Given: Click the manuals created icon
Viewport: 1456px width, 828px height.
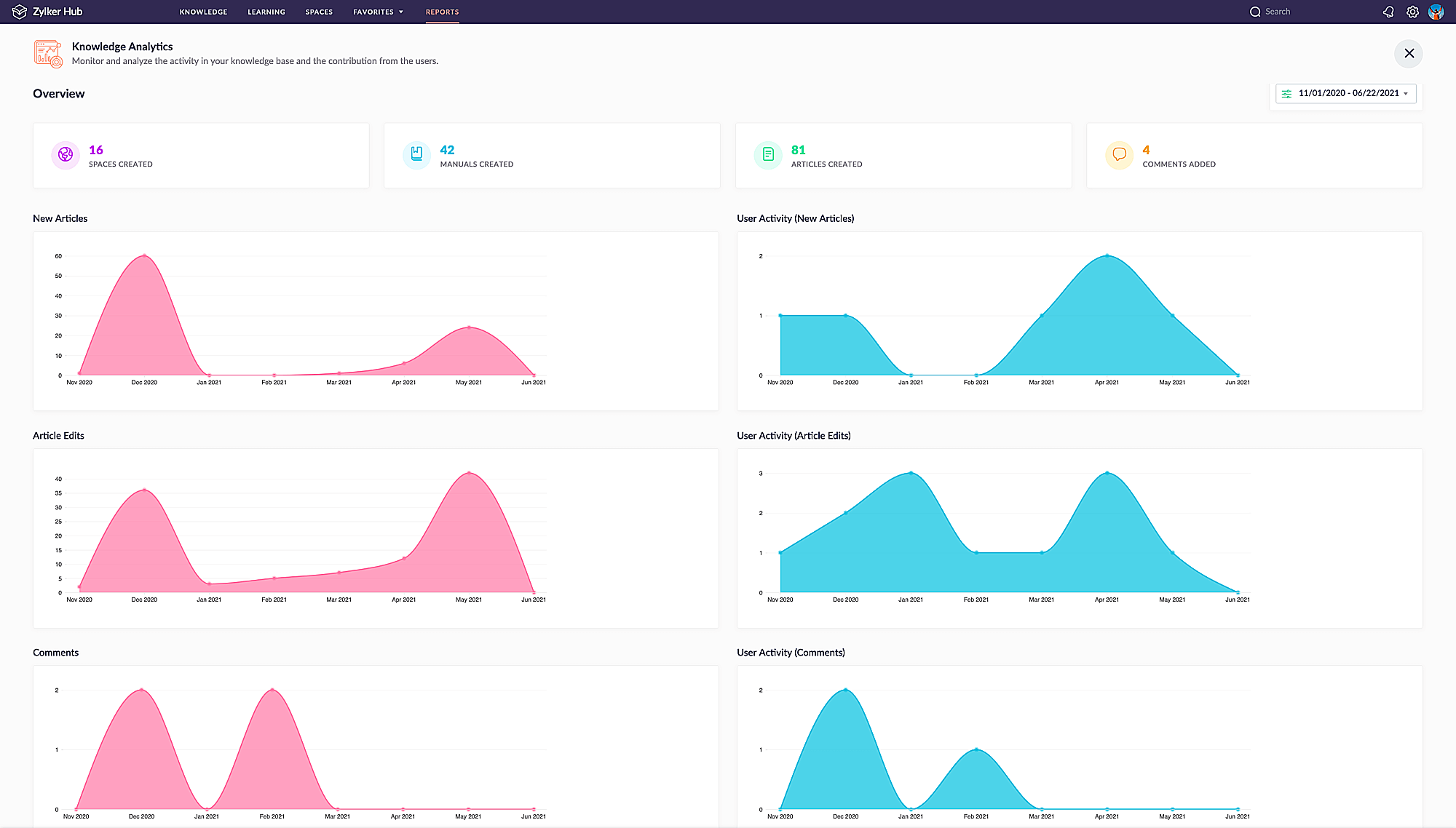Looking at the screenshot, I should (x=416, y=155).
